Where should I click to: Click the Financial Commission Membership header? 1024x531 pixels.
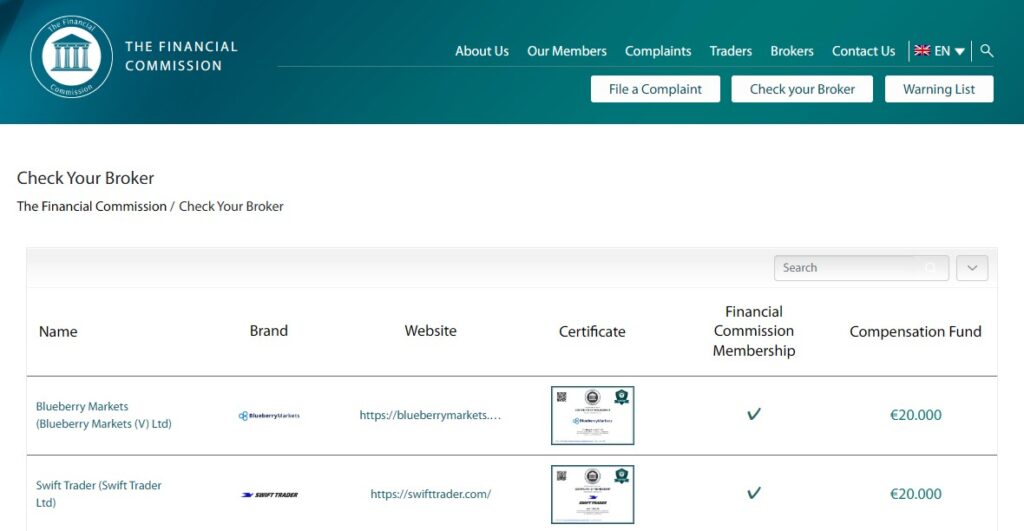click(x=754, y=331)
